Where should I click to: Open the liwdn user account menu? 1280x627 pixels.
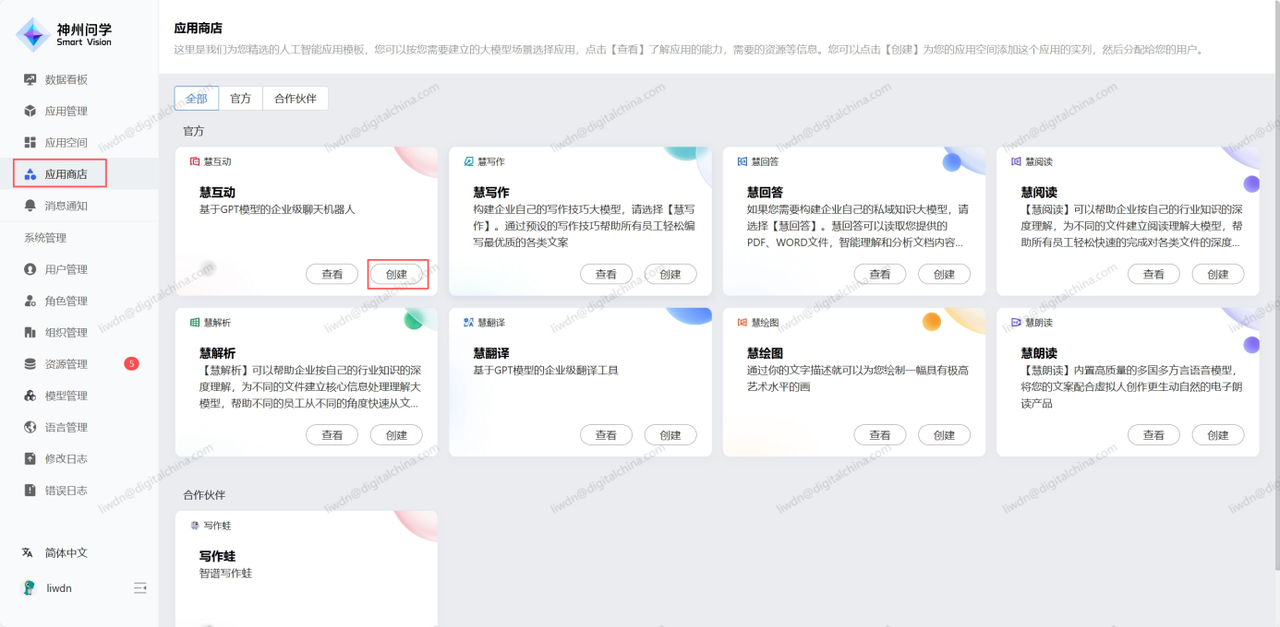[x=59, y=588]
